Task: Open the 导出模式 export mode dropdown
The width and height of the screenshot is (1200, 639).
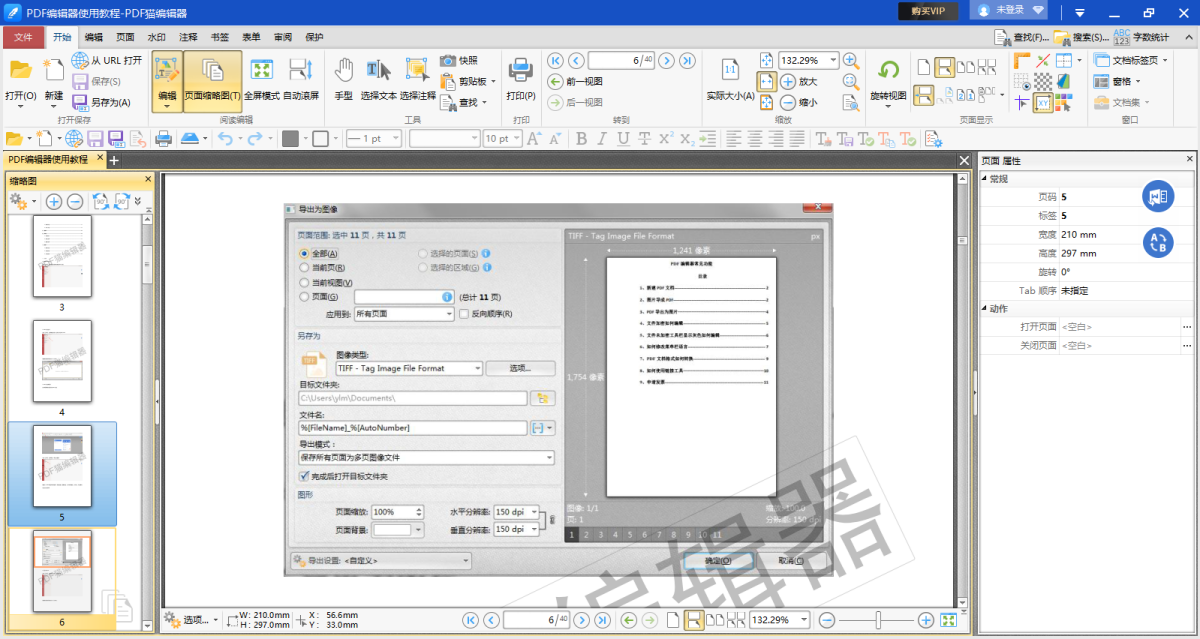Action: 425,457
